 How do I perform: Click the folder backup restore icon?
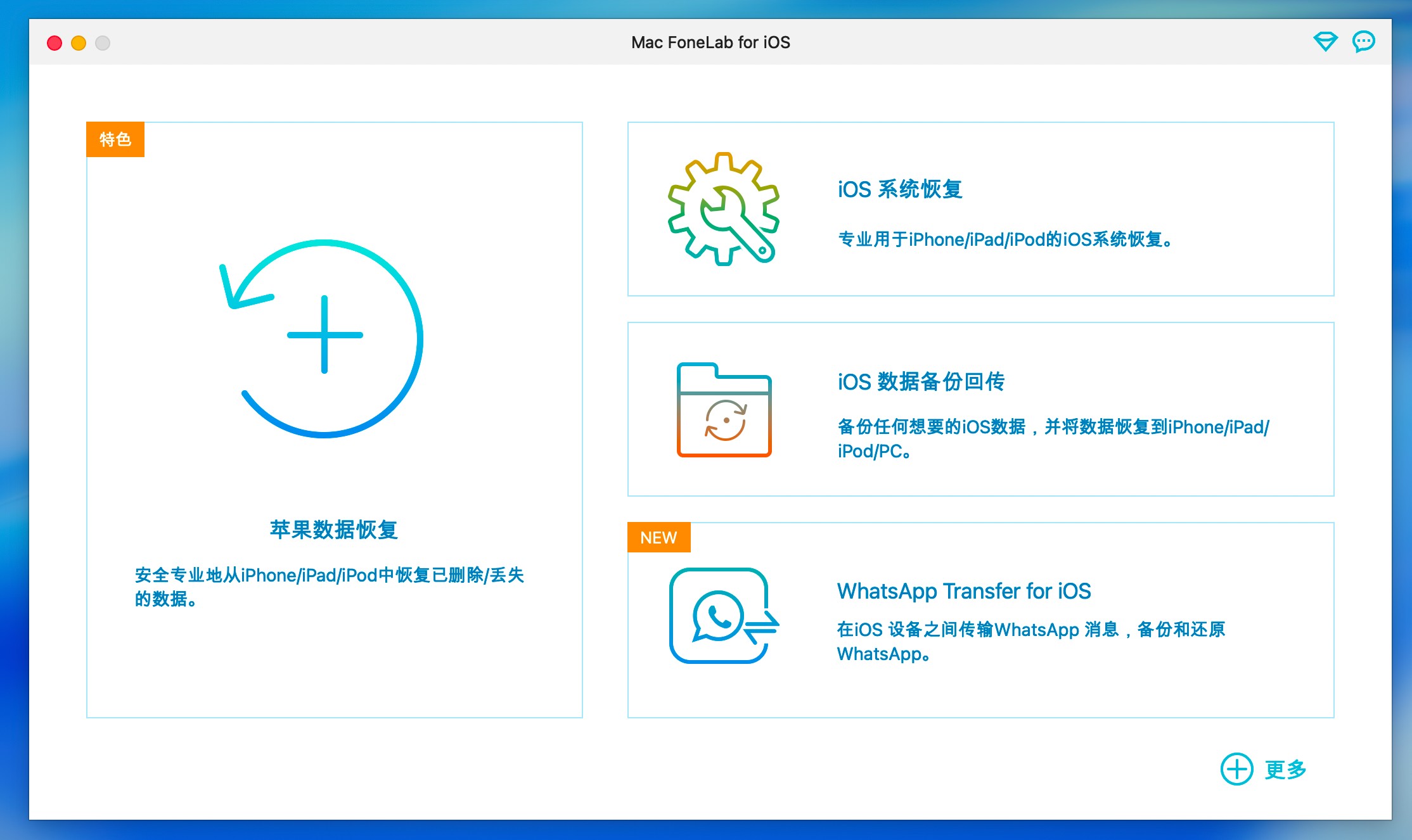(724, 410)
